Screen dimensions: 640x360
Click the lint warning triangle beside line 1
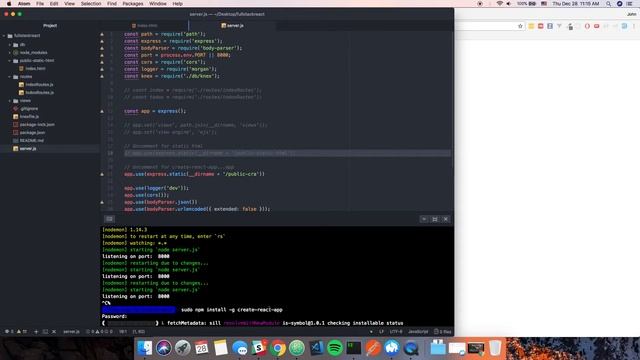click(x=102, y=34)
